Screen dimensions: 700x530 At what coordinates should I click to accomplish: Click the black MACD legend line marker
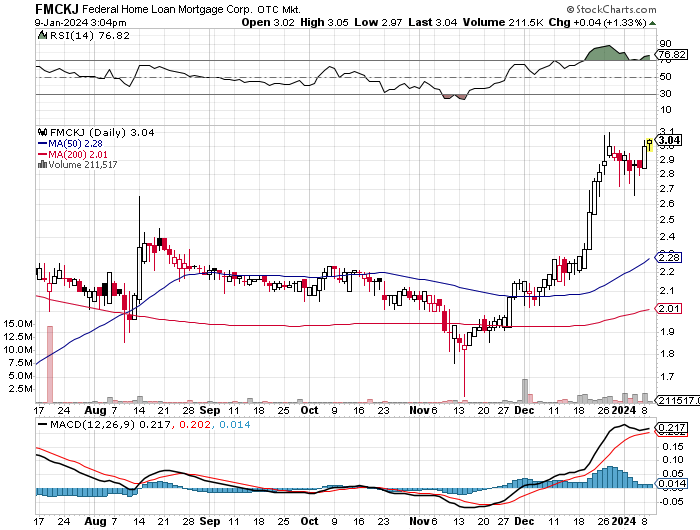pyautogui.click(x=43, y=425)
